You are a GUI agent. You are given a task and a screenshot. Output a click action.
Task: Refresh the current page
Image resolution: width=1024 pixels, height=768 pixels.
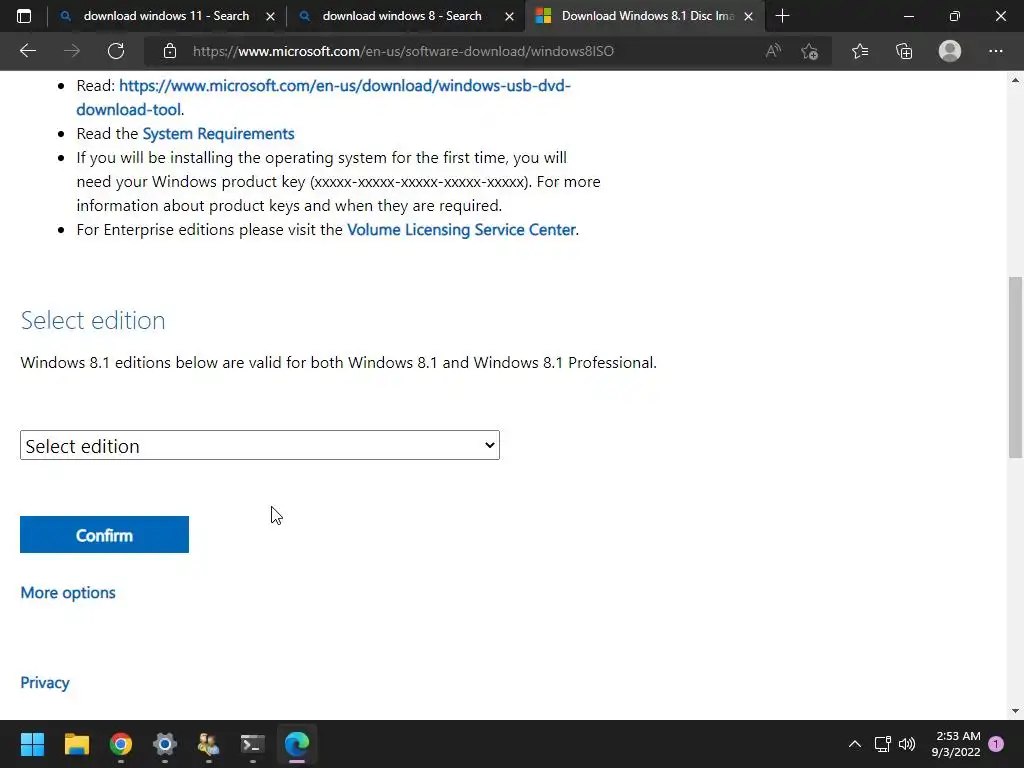[116, 51]
